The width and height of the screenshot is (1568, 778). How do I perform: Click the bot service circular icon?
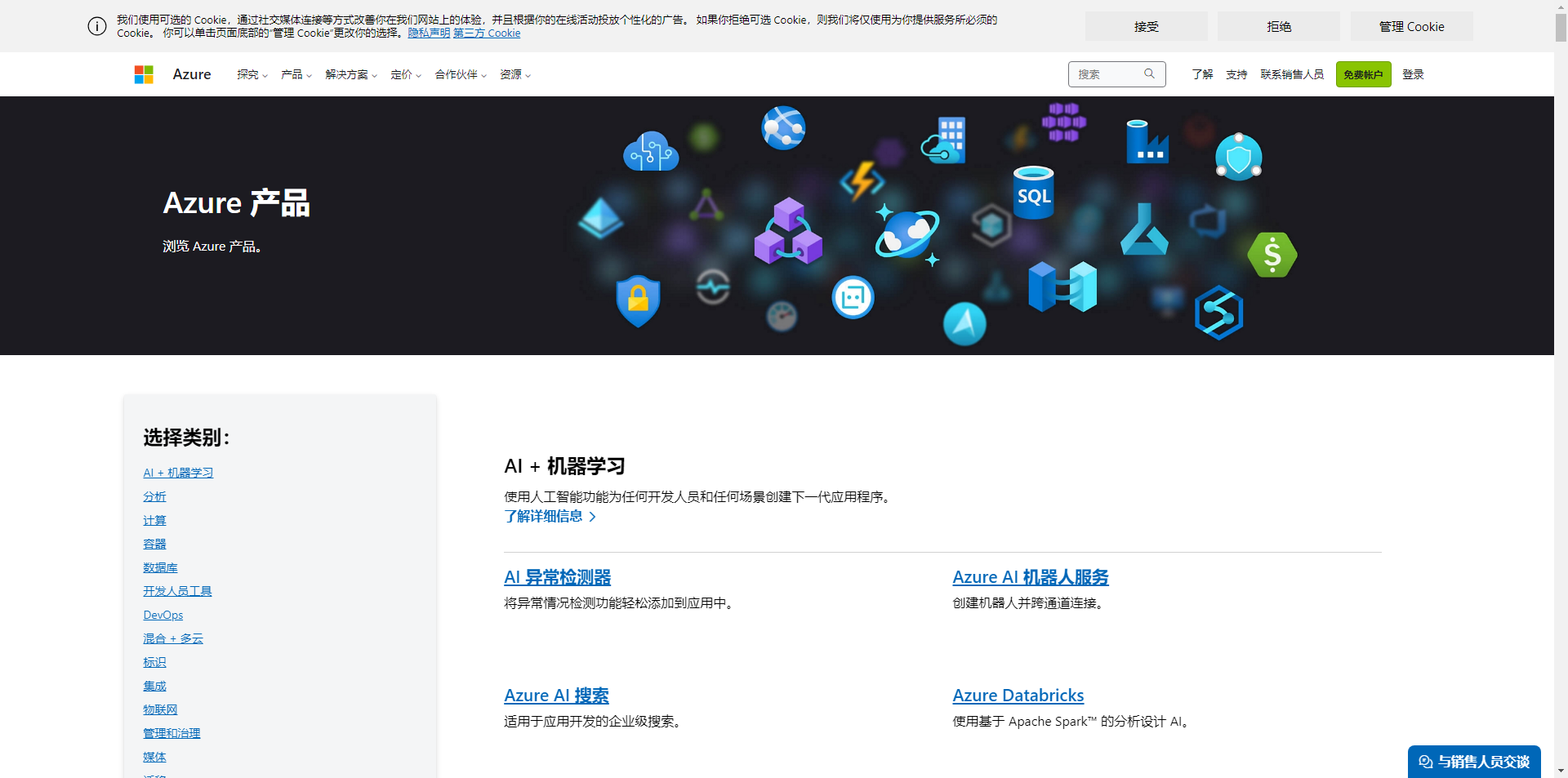(x=853, y=297)
